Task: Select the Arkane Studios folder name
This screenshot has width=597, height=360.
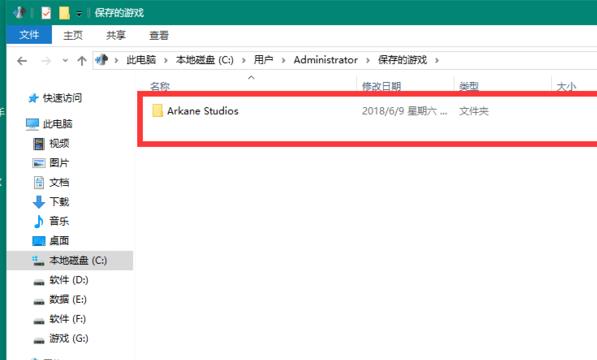Action: (203, 111)
